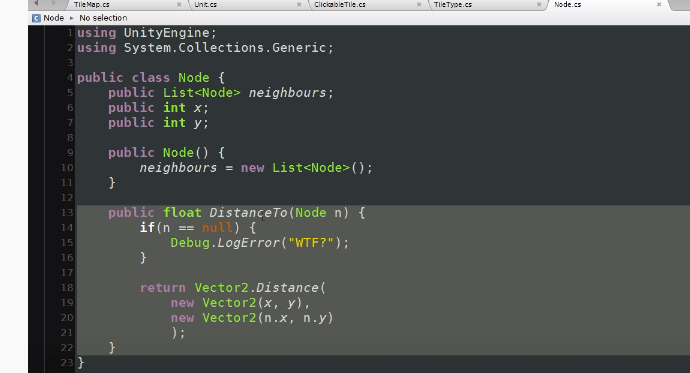Click the "WTF?" string literal
690x373 pixels.
311,243
